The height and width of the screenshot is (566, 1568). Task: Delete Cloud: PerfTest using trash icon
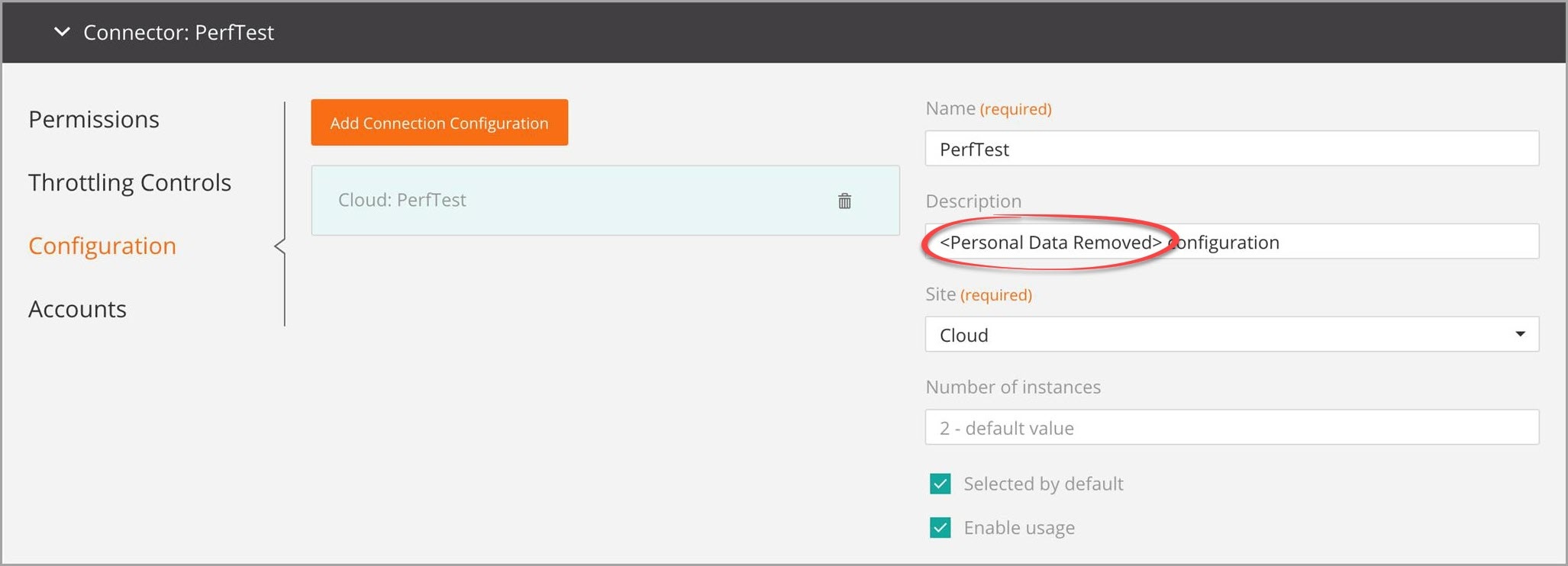pos(844,201)
